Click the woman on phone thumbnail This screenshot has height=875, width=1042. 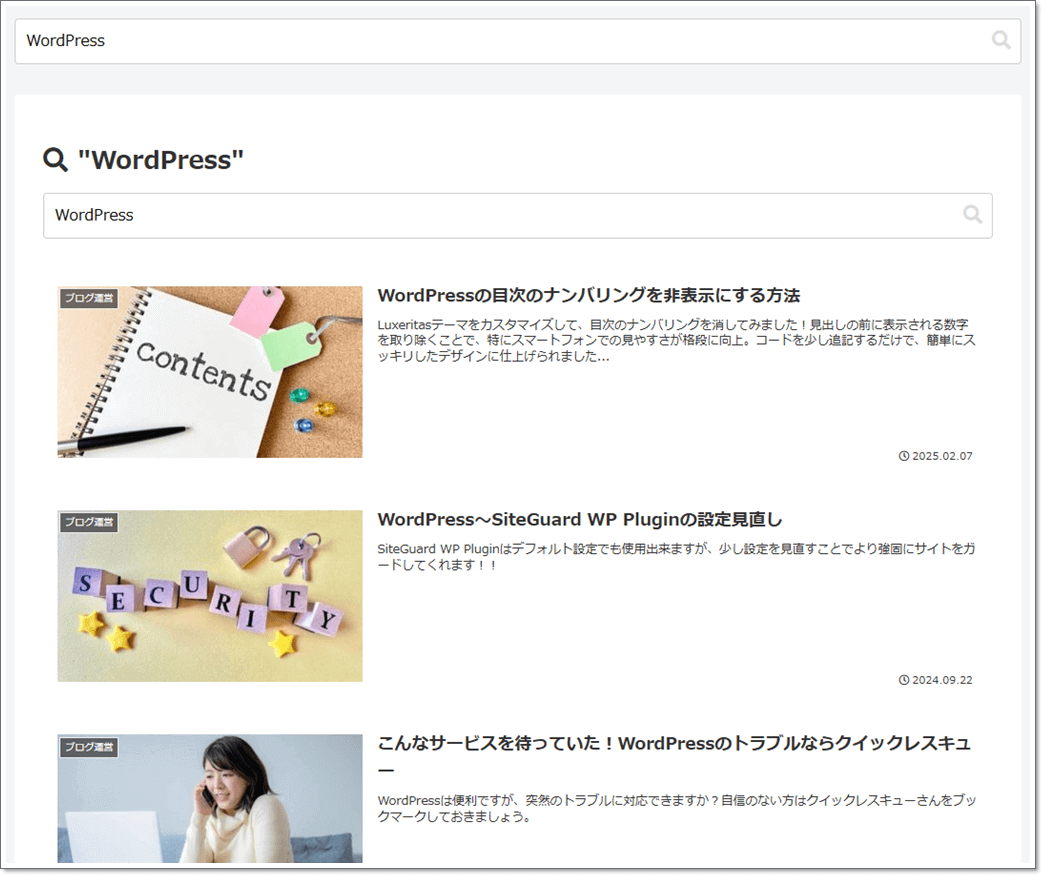click(209, 800)
